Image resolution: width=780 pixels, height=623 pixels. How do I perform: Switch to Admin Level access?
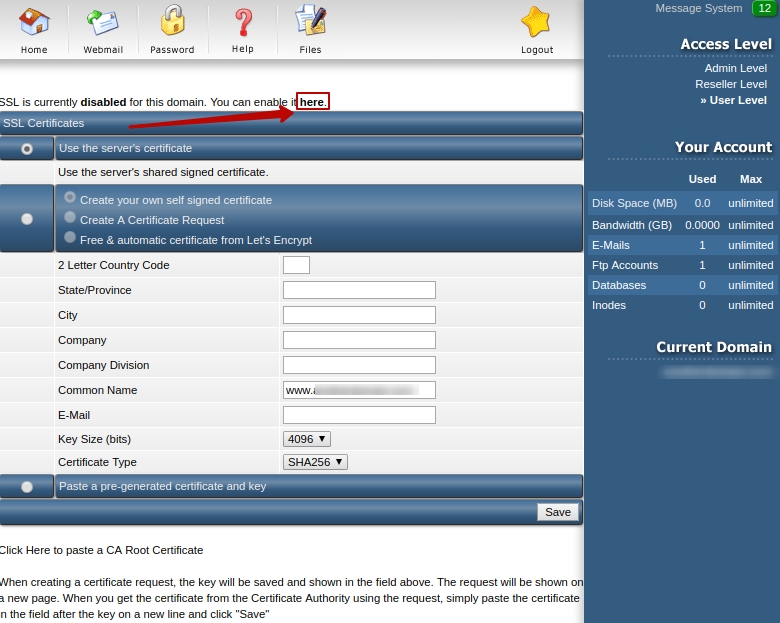click(735, 68)
